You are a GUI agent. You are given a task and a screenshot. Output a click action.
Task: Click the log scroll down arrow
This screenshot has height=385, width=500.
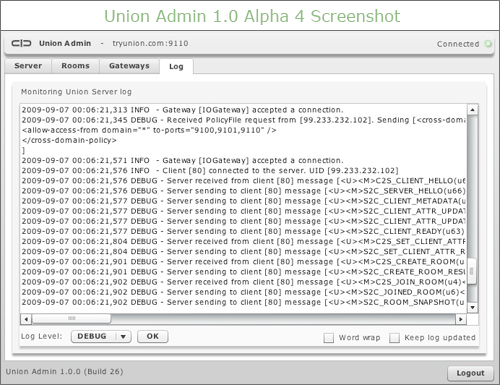(x=472, y=307)
